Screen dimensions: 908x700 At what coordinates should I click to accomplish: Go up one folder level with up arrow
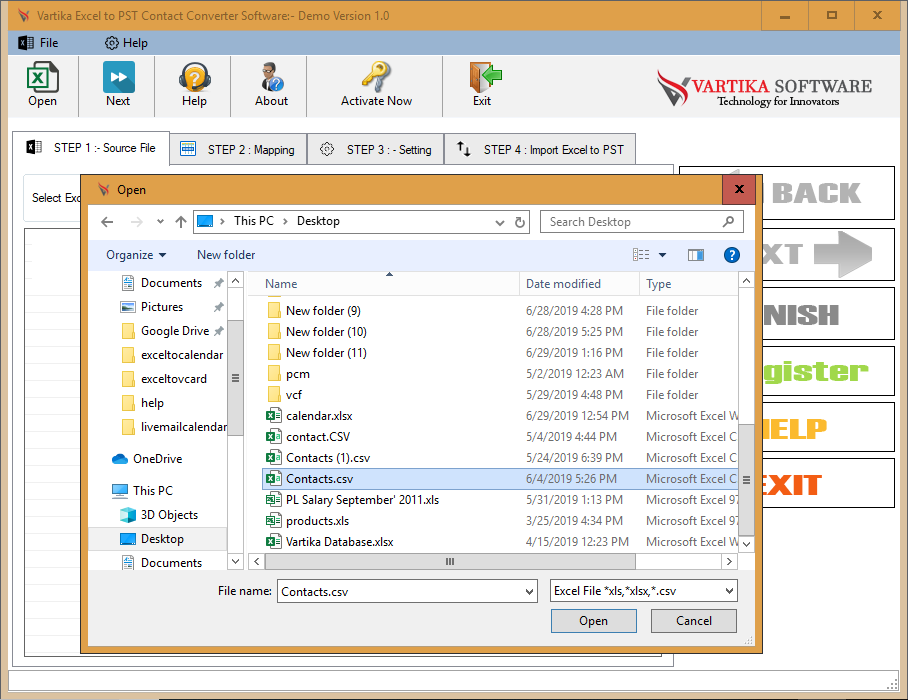pyautogui.click(x=181, y=222)
